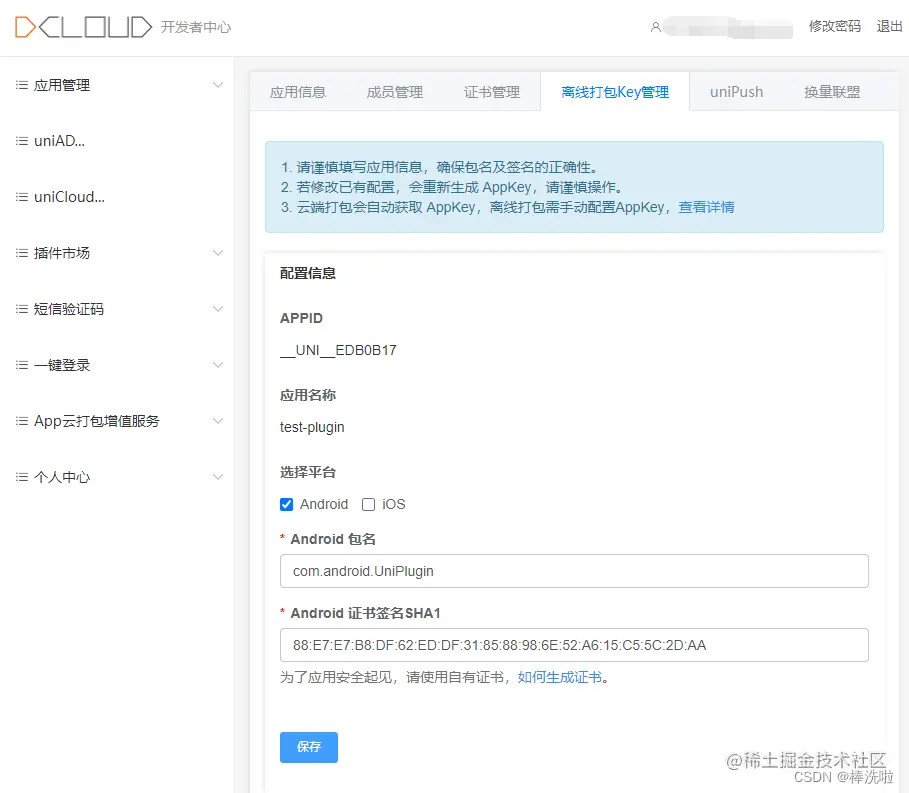Open the 查看详情 link
Screen dimensions: 909x793
click(706, 207)
